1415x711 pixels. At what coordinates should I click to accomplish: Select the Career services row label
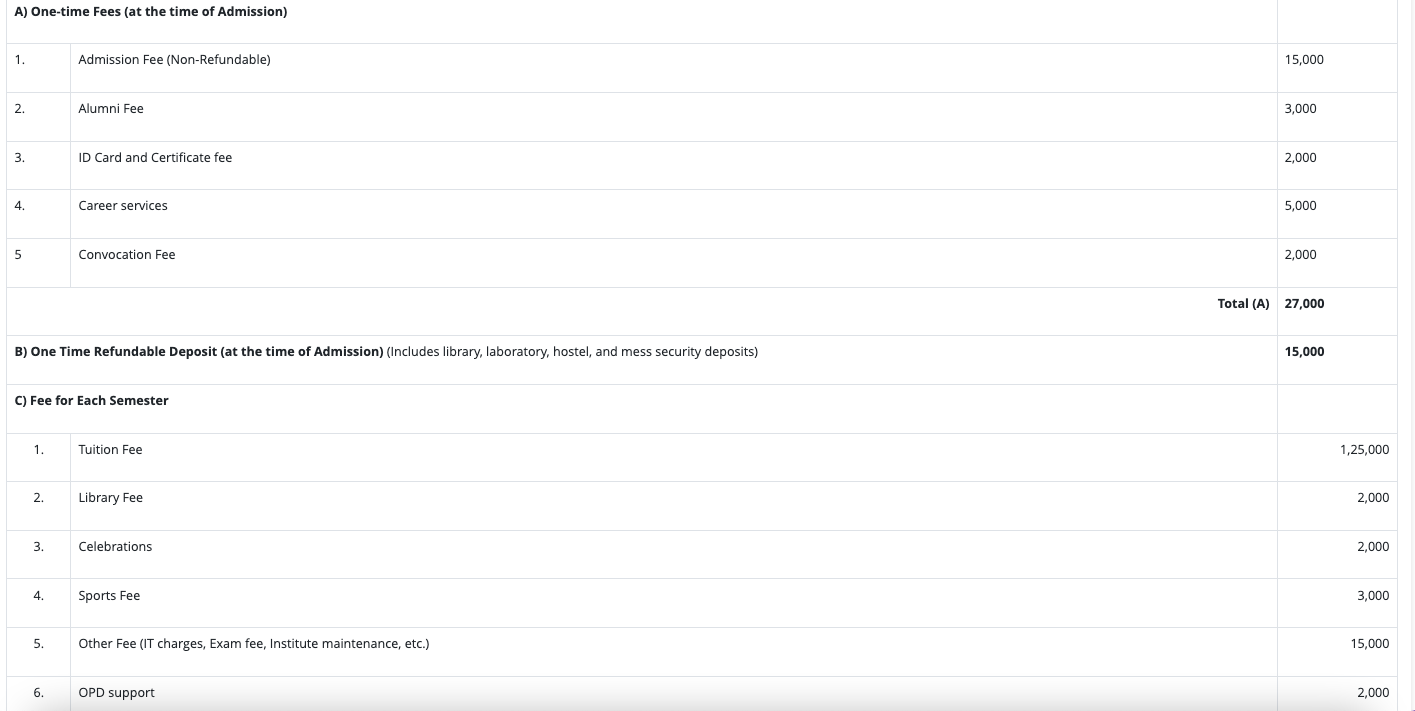(x=123, y=206)
